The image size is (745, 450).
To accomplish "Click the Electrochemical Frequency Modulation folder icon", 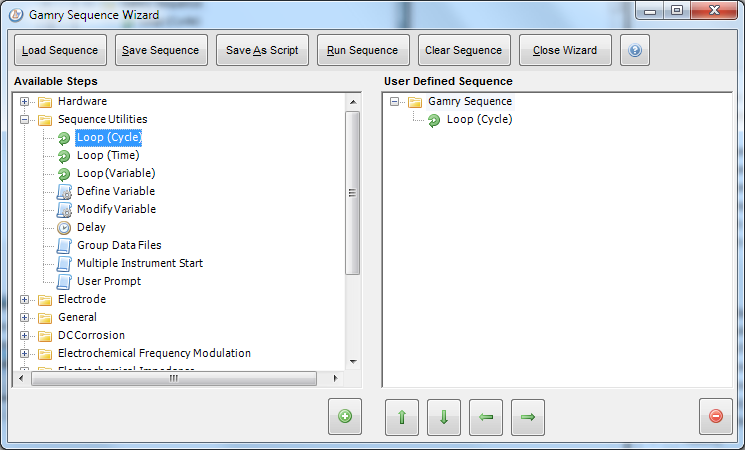I will pos(45,354).
